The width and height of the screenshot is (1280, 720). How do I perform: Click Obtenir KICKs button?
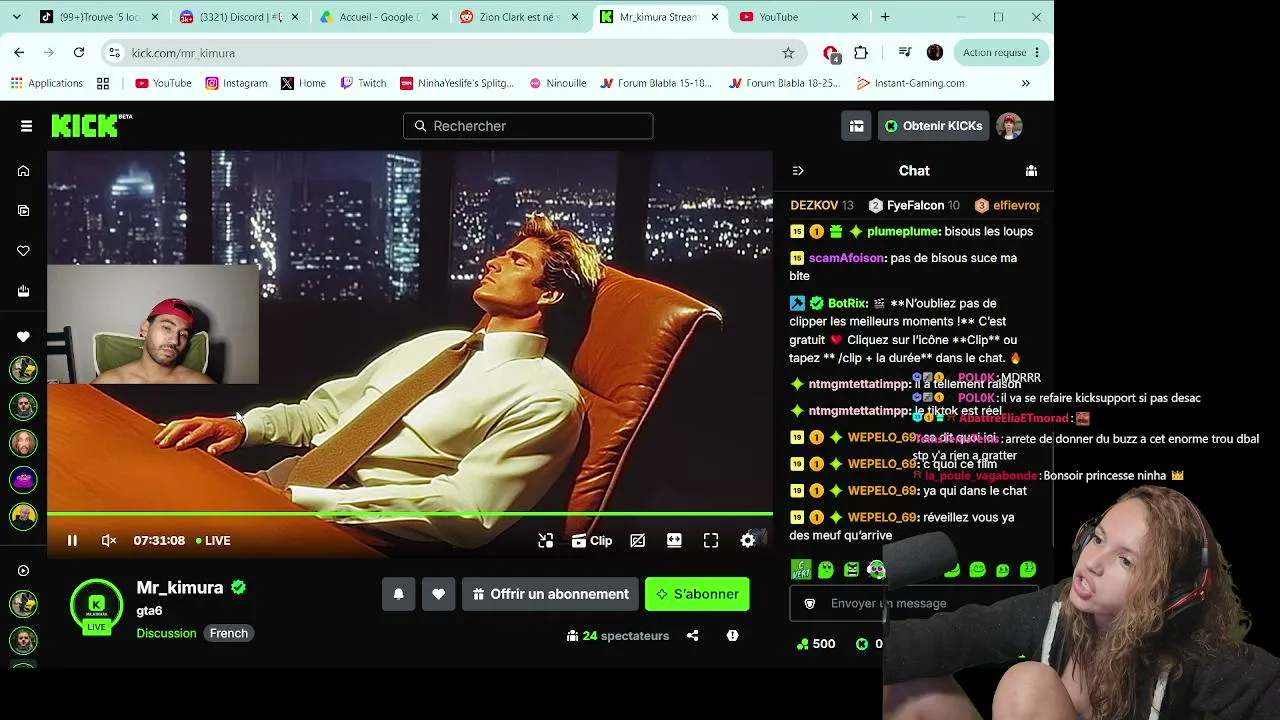click(x=933, y=126)
